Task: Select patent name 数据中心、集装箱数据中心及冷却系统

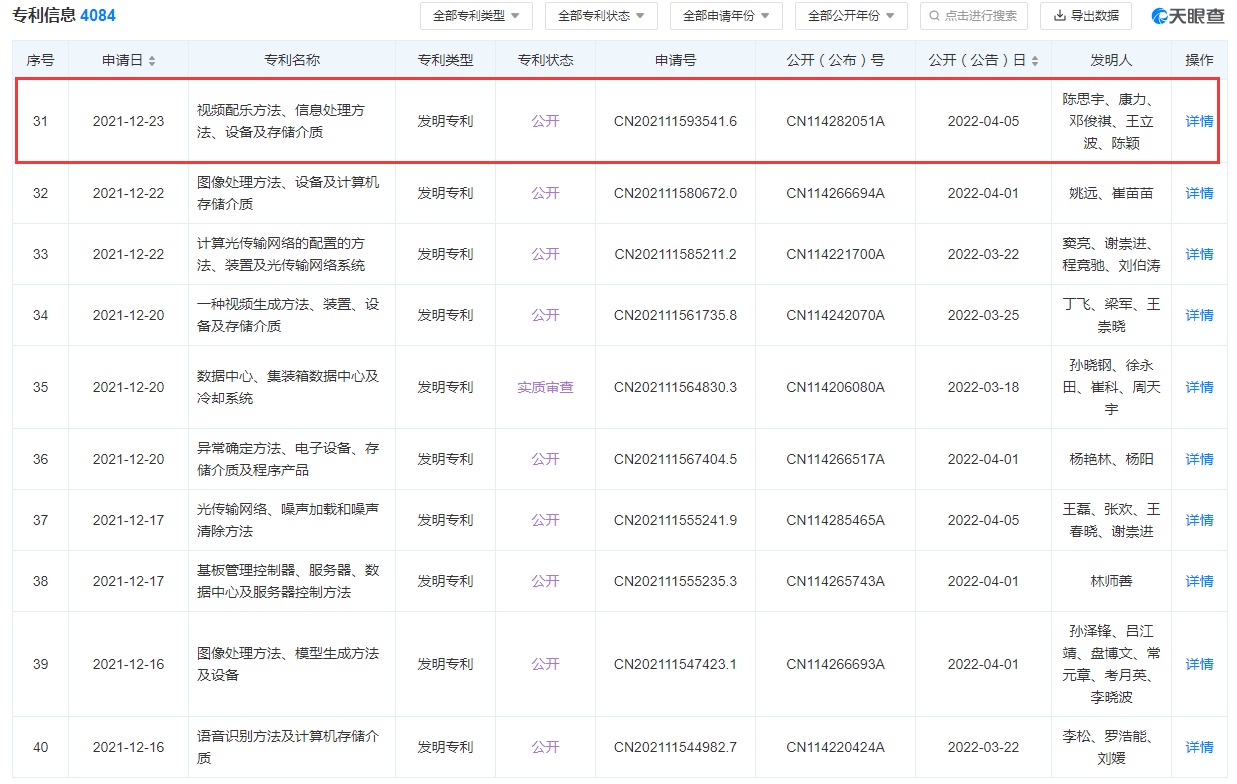Action: [x=288, y=387]
